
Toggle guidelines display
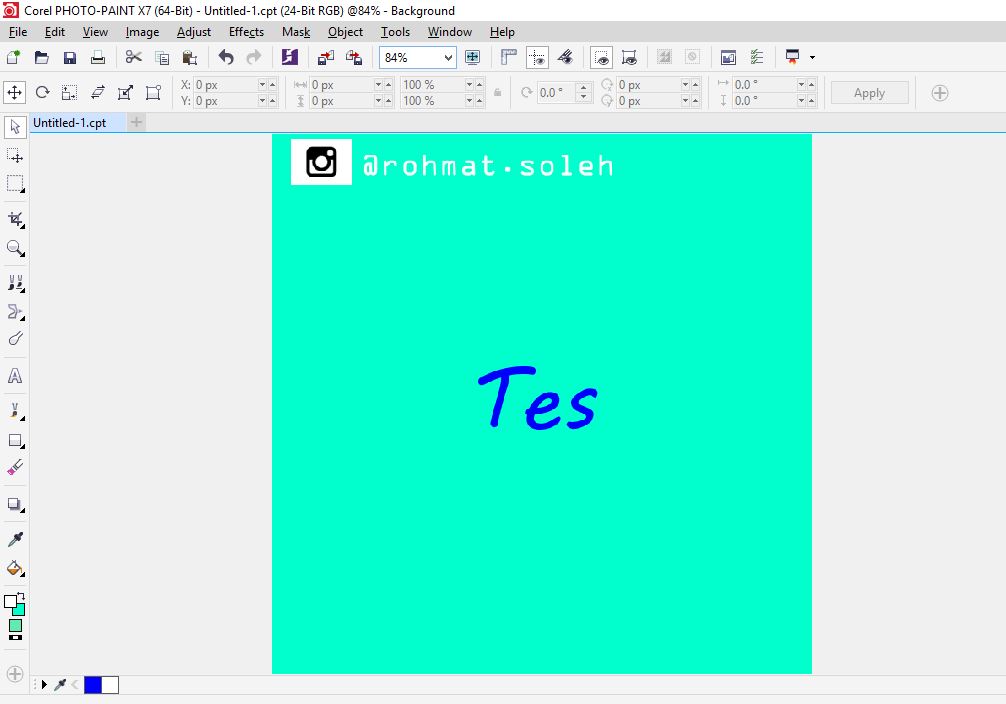click(x=537, y=58)
